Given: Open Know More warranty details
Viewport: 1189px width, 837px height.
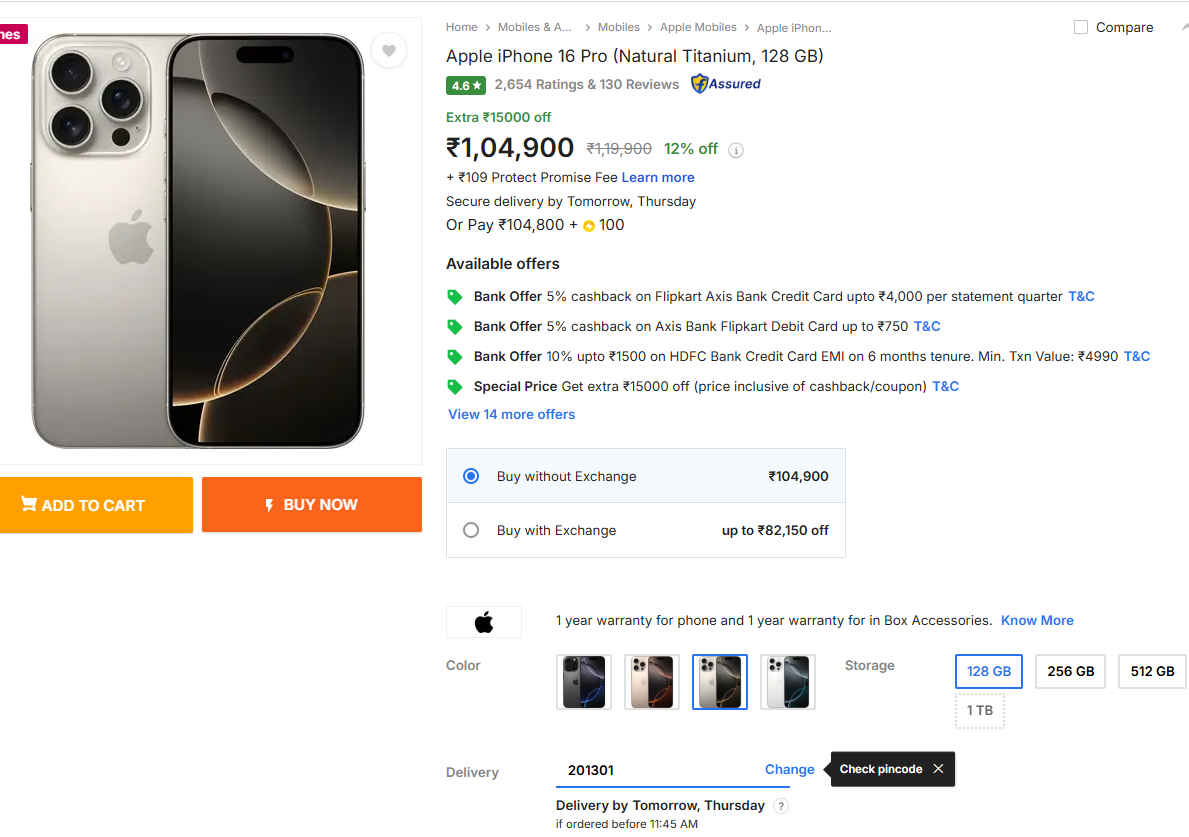Looking at the screenshot, I should click(x=1037, y=620).
